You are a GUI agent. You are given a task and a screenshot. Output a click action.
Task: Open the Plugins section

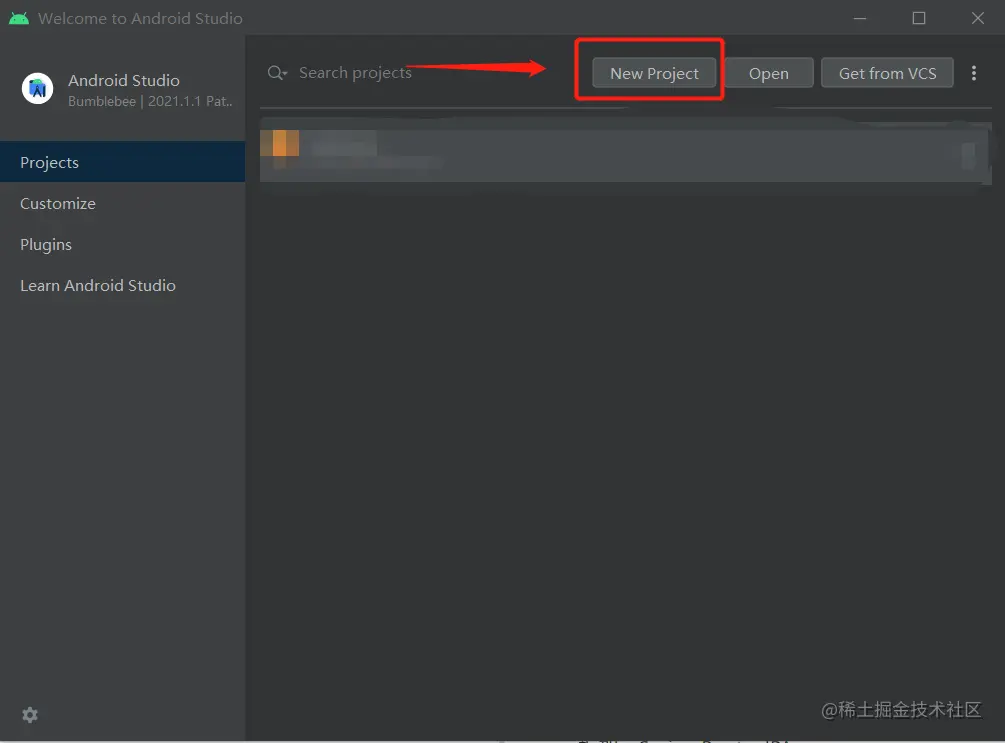122,244
